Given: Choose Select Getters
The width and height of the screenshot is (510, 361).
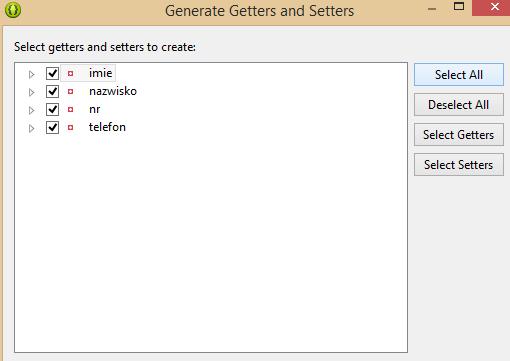Looking at the screenshot, I should (x=459, y=135).
